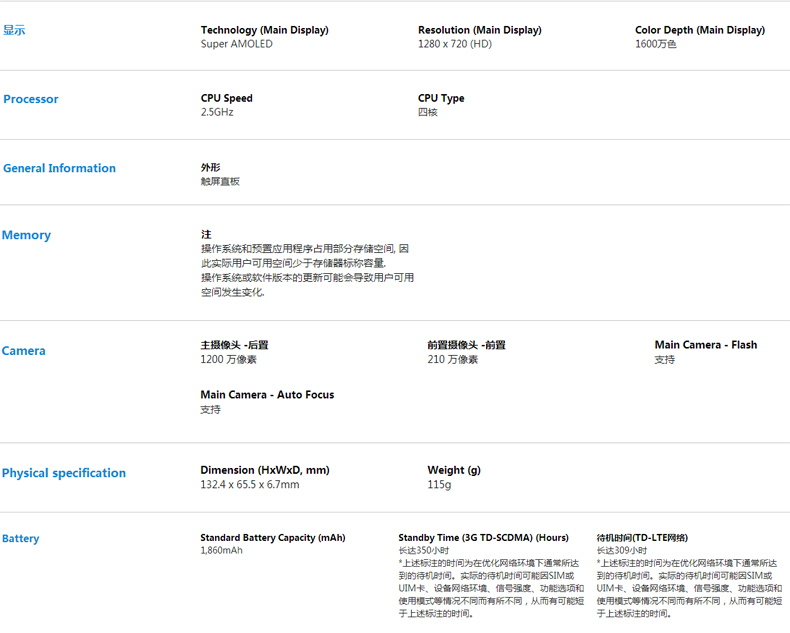Click the 2.5GHz CPU speed value
790x633 pixels.
pos(217,112)
